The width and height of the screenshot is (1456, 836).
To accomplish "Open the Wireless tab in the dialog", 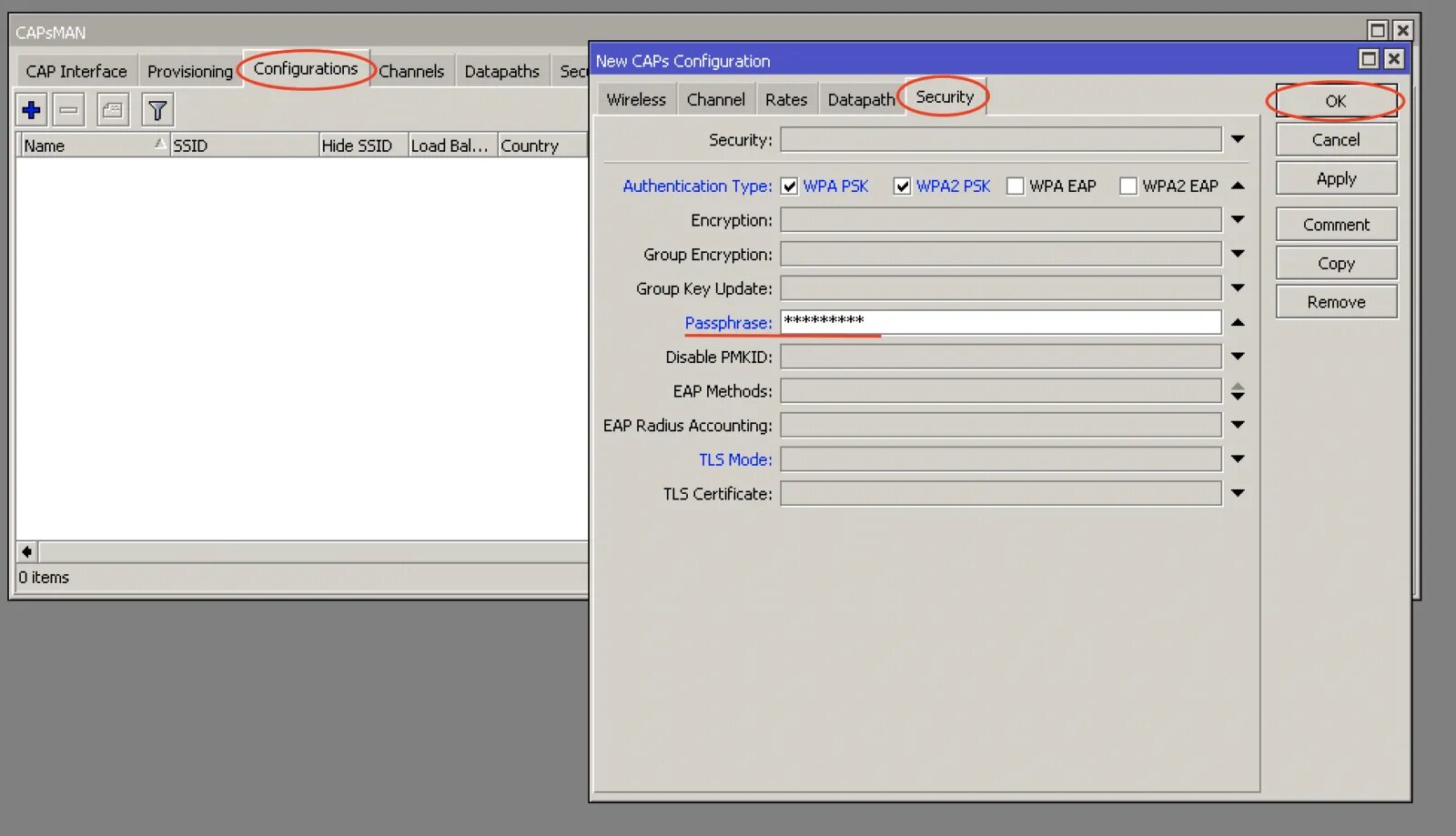I will point(636,99).
